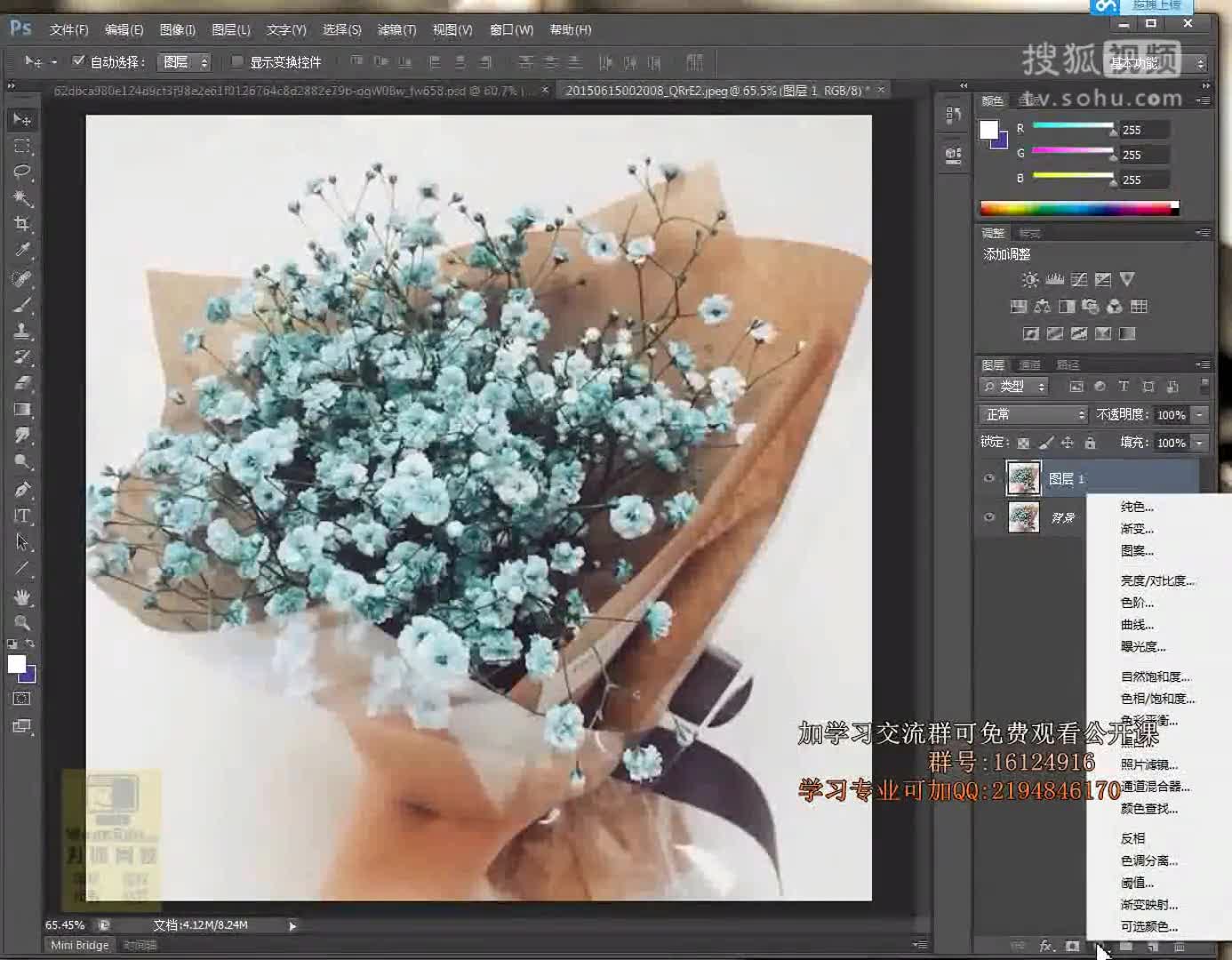
Task: Toggle lock all padlock icon
Action: [1090, 443]
